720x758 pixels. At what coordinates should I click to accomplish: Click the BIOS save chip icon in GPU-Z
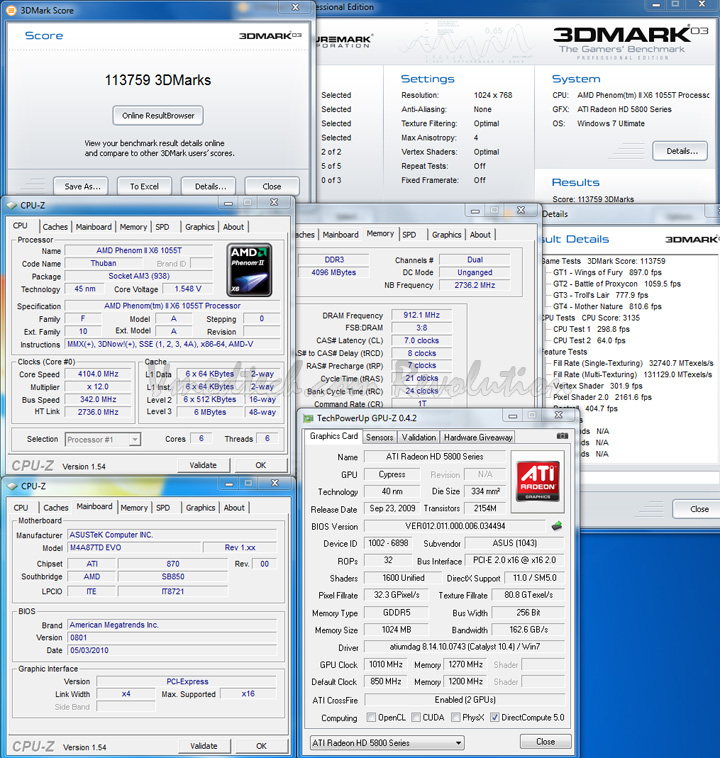(x=557, y=525)
